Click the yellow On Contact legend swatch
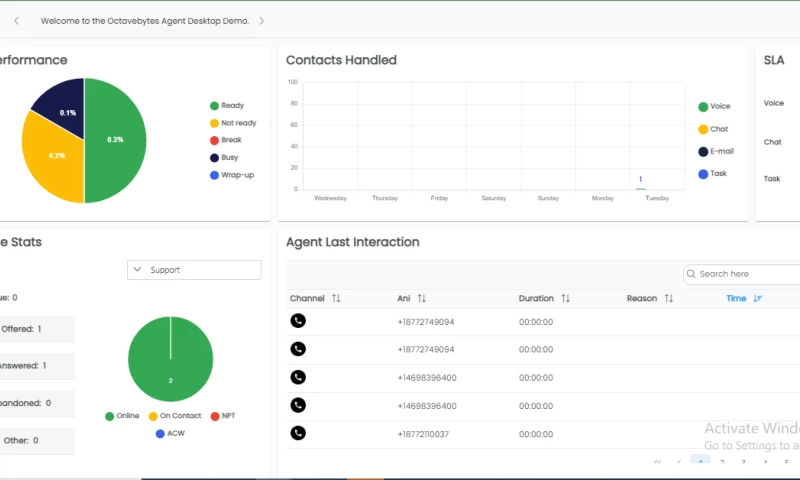 pyautogui.click(x=153, y=416)
